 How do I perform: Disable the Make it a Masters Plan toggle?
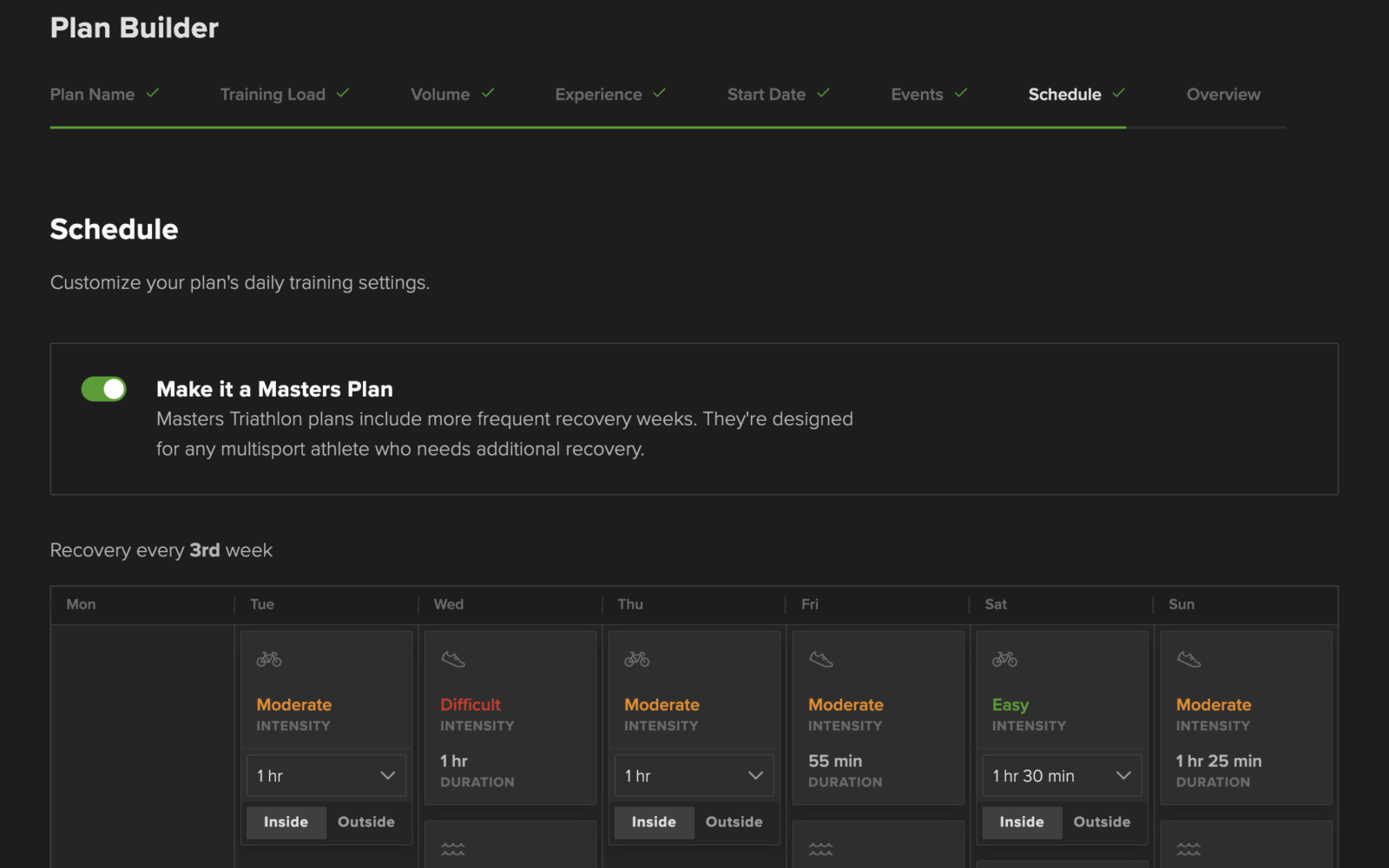pyautogui.click(x=103, y=389)
